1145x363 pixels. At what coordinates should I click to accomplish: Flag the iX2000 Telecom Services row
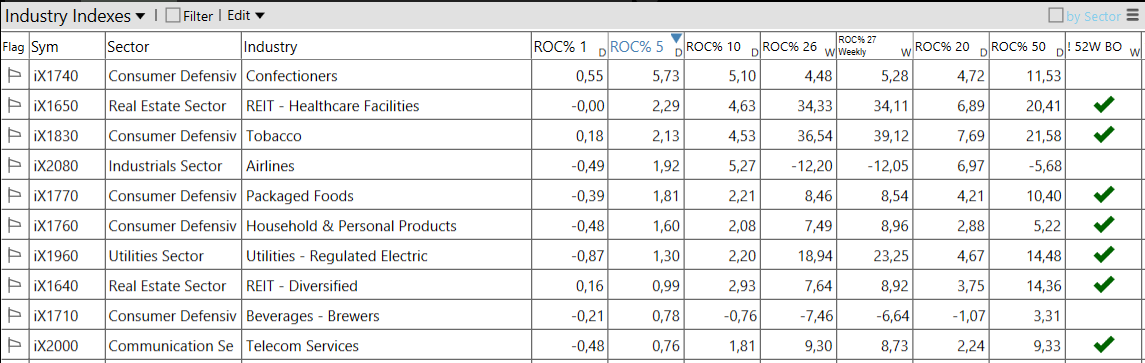[x=13, y=345]
